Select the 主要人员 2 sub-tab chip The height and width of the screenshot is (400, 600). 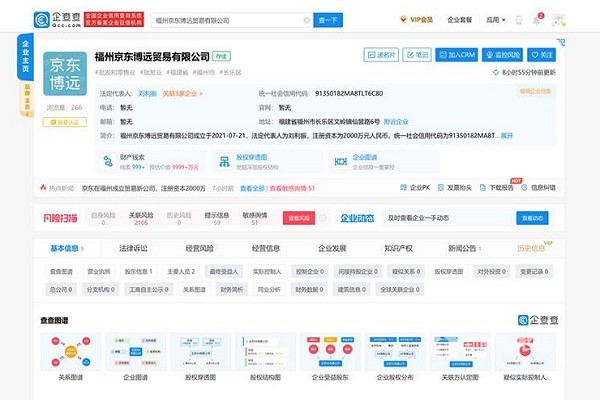pyautogui.click(x=181, y=271)
